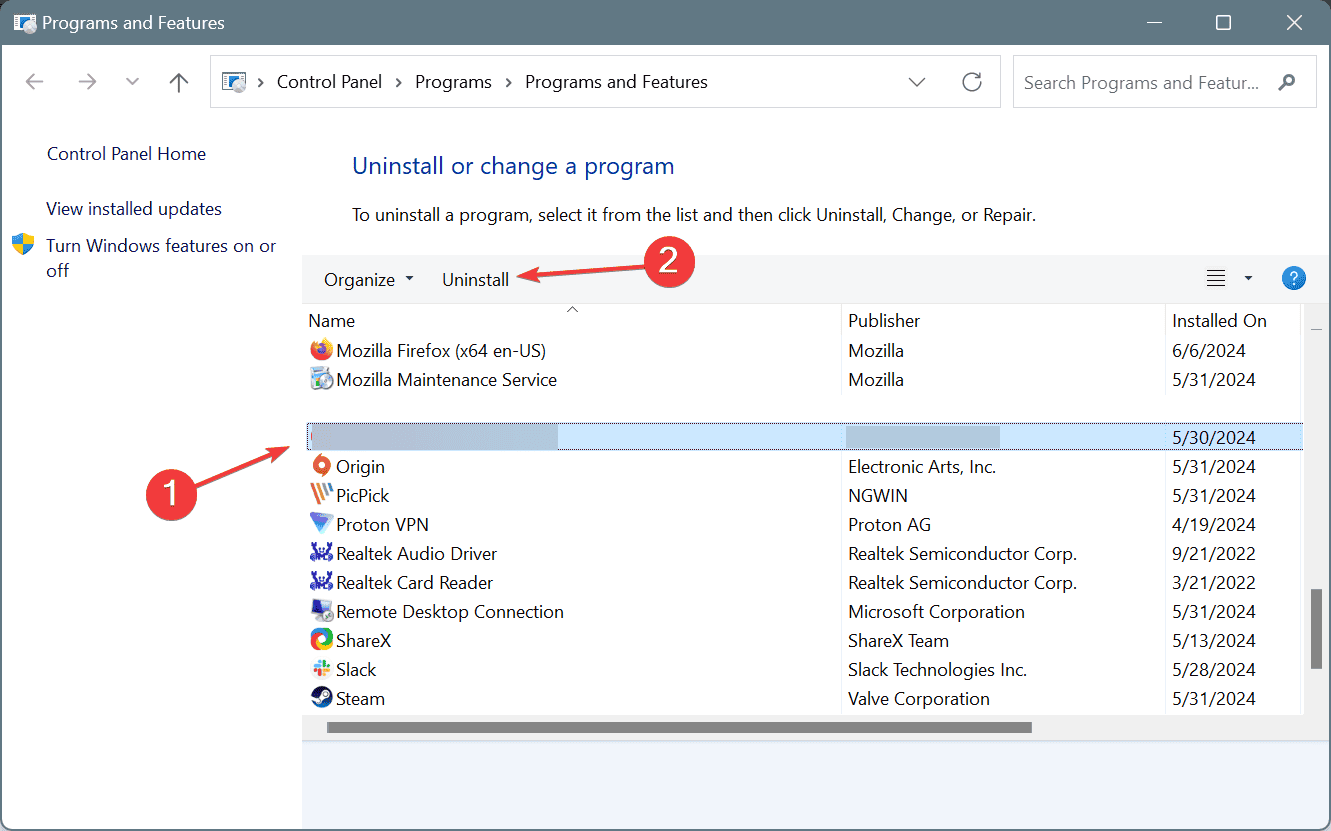Select Control Panel breadcrumb
This screenshot has width=1331, height=831.
329,82
